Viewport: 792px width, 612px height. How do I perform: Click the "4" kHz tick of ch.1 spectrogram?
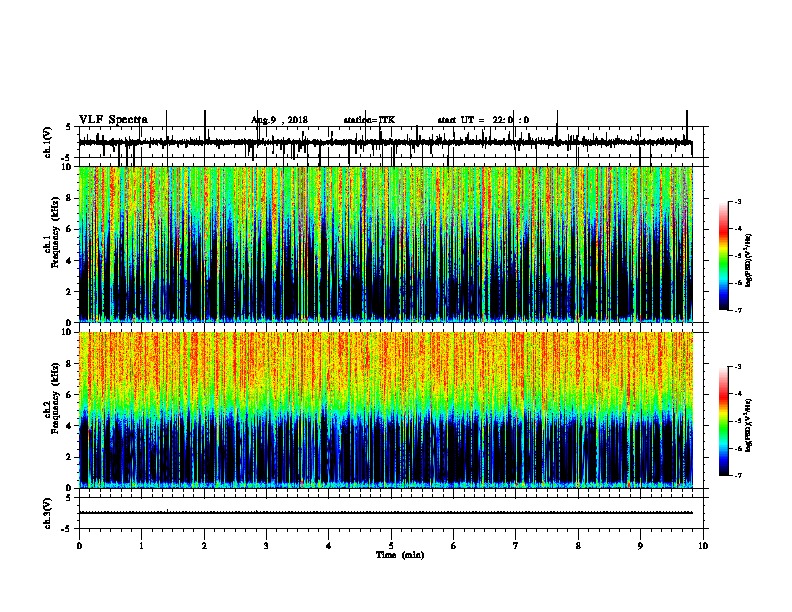(x=69, y=261)
